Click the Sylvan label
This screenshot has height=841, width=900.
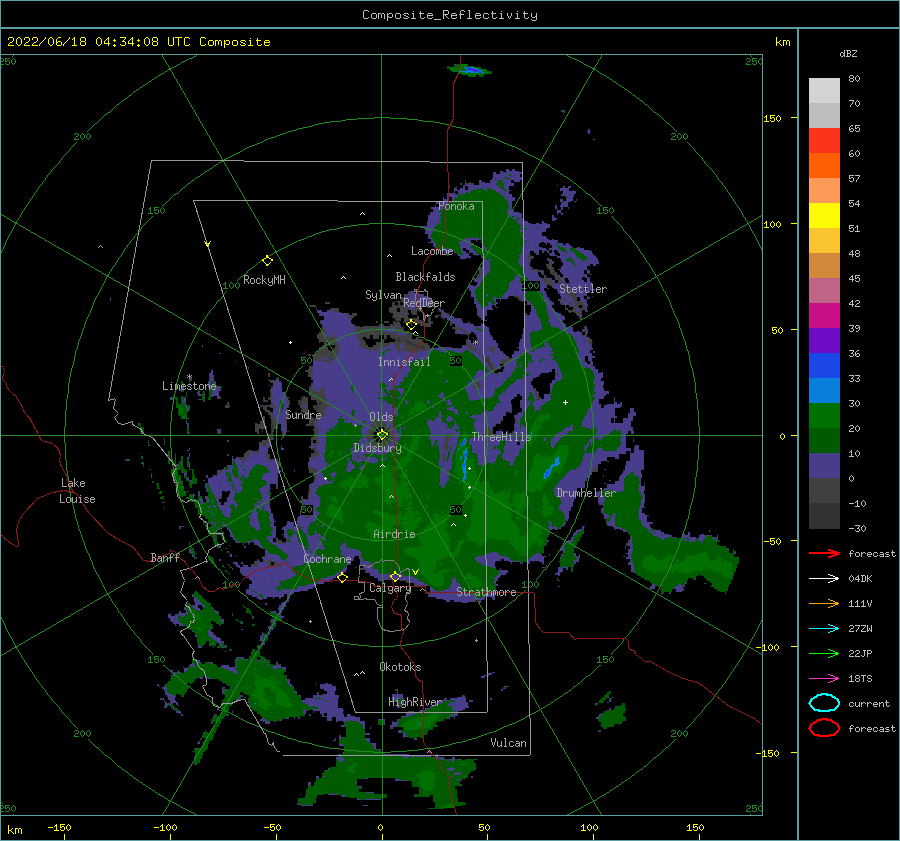point(383,295)
